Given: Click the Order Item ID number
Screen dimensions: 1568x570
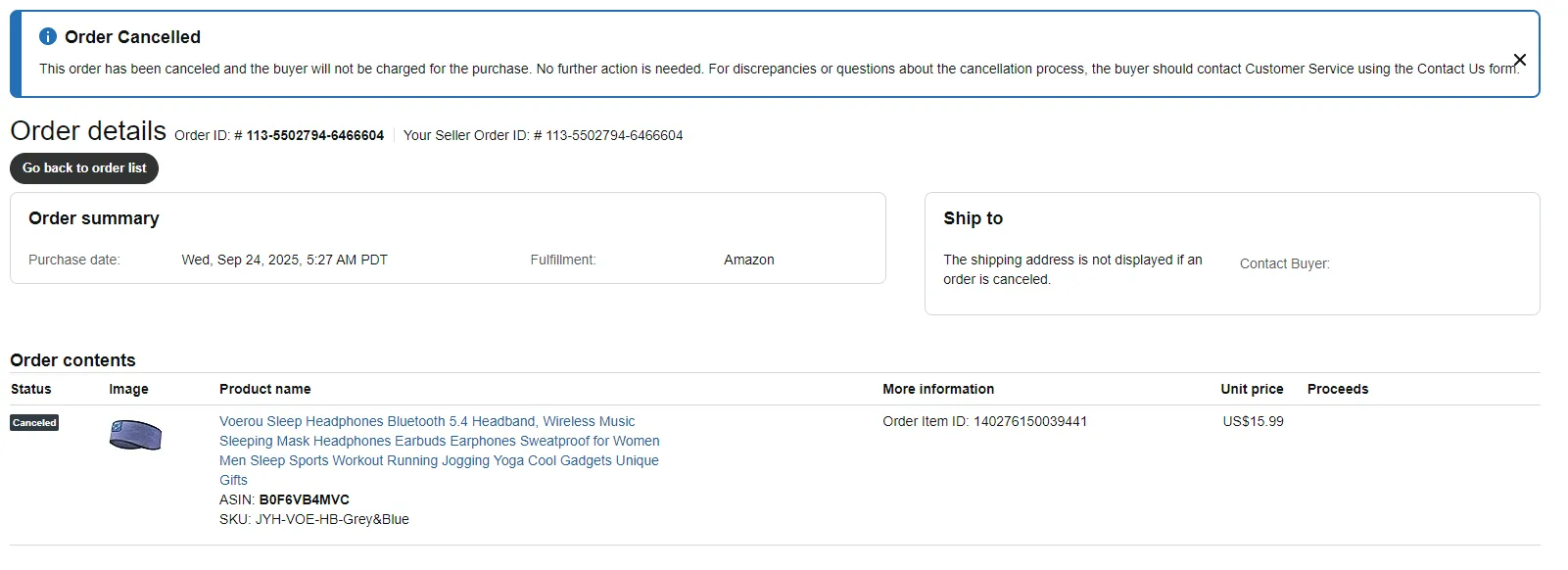Looking at the screenshot, I should pos(1029,422).
